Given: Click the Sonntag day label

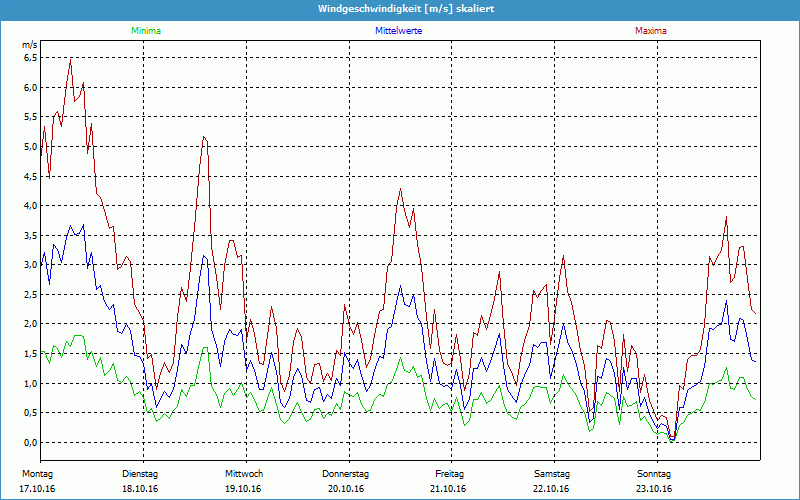Looking at the screenshot, I should (x=654, y=474).
